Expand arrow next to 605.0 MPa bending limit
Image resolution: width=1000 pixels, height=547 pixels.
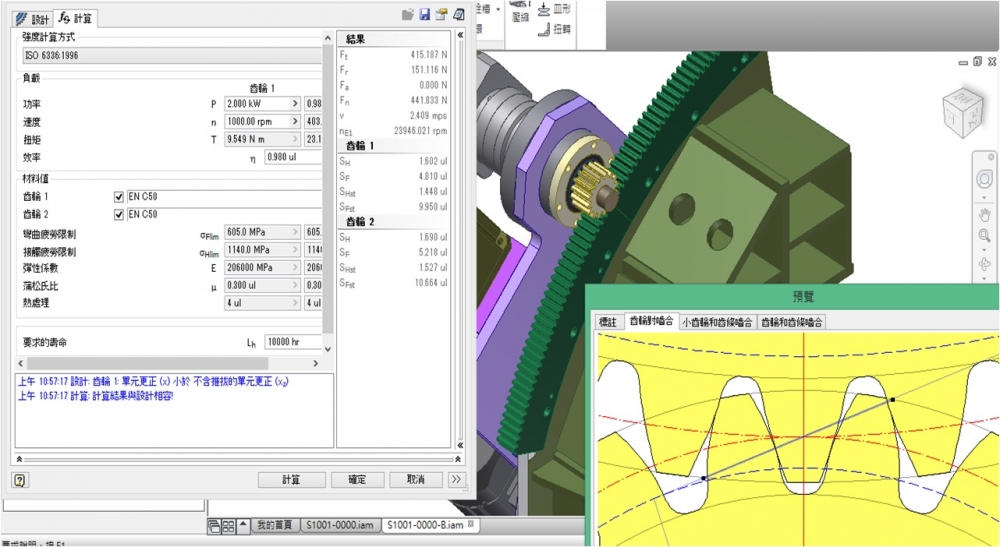295,232
